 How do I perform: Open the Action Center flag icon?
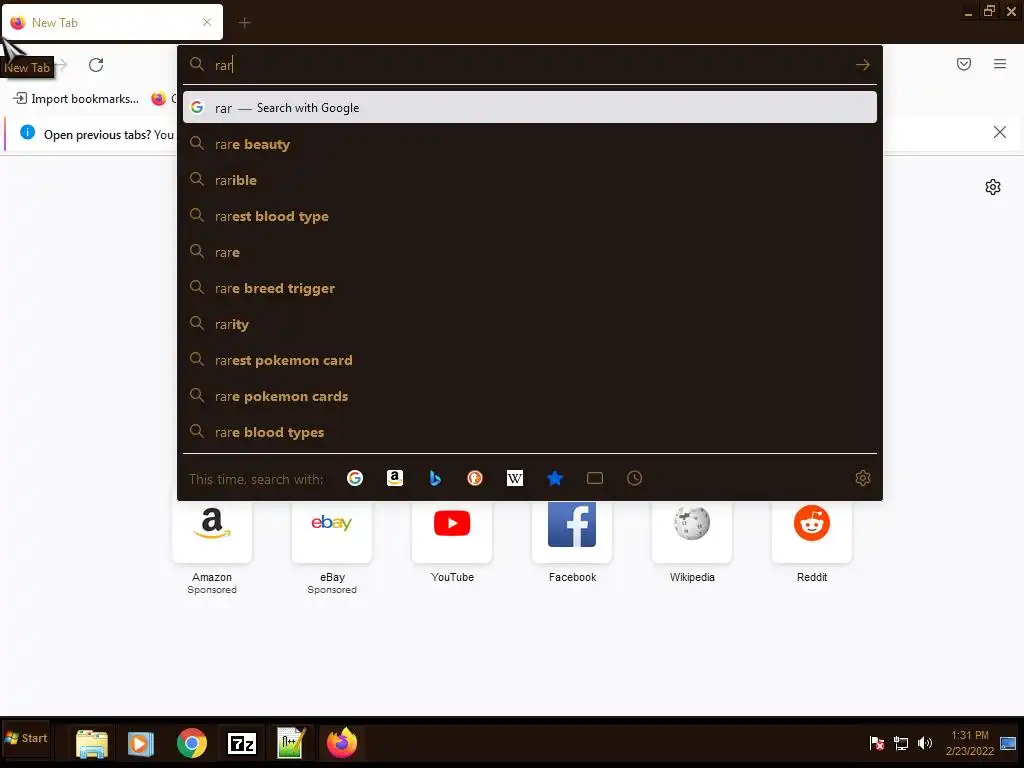pyautogui.click(x=877, y=743)
